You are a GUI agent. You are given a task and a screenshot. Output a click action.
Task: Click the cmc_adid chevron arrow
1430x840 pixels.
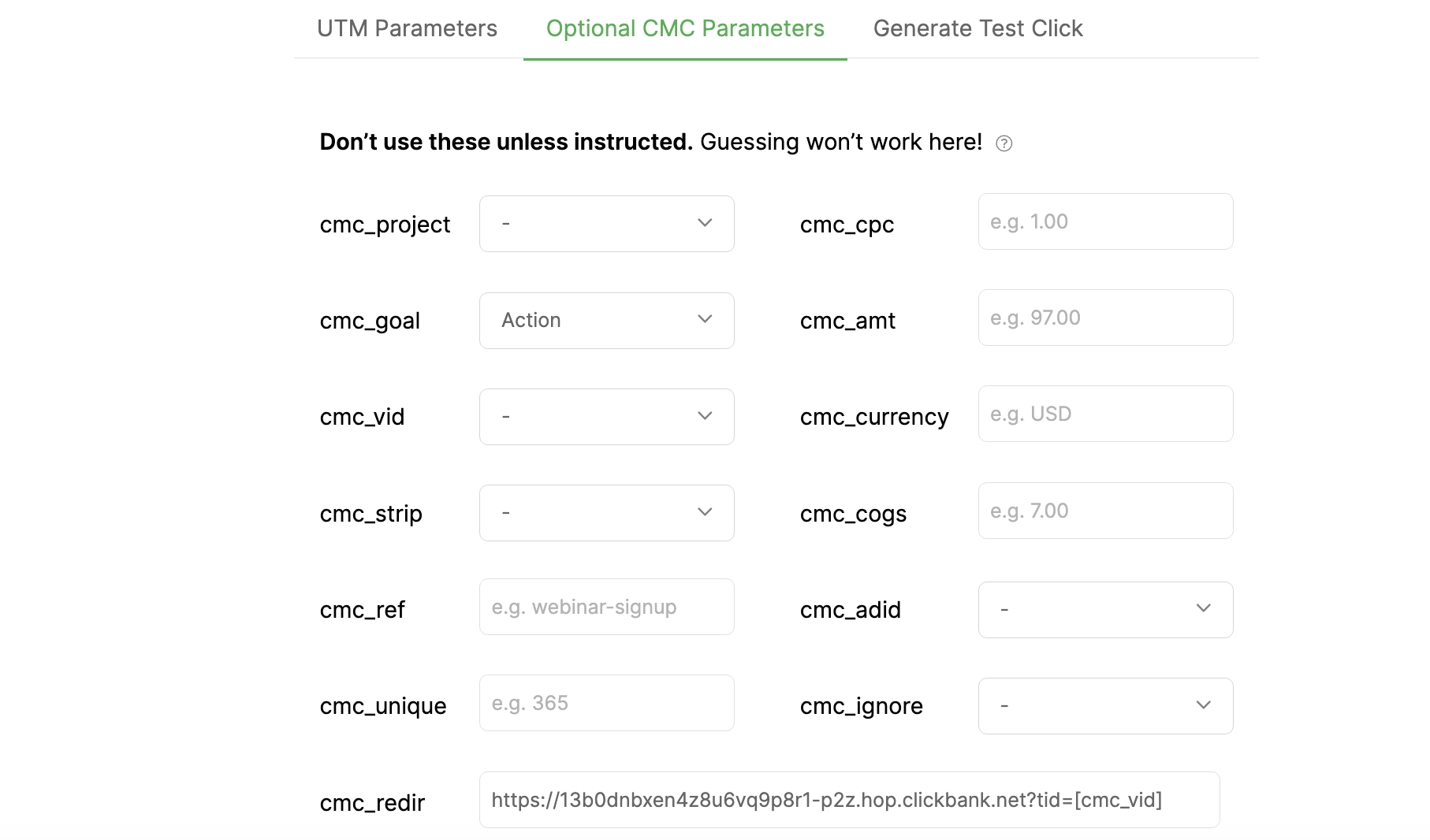[x=1203, y=608]
